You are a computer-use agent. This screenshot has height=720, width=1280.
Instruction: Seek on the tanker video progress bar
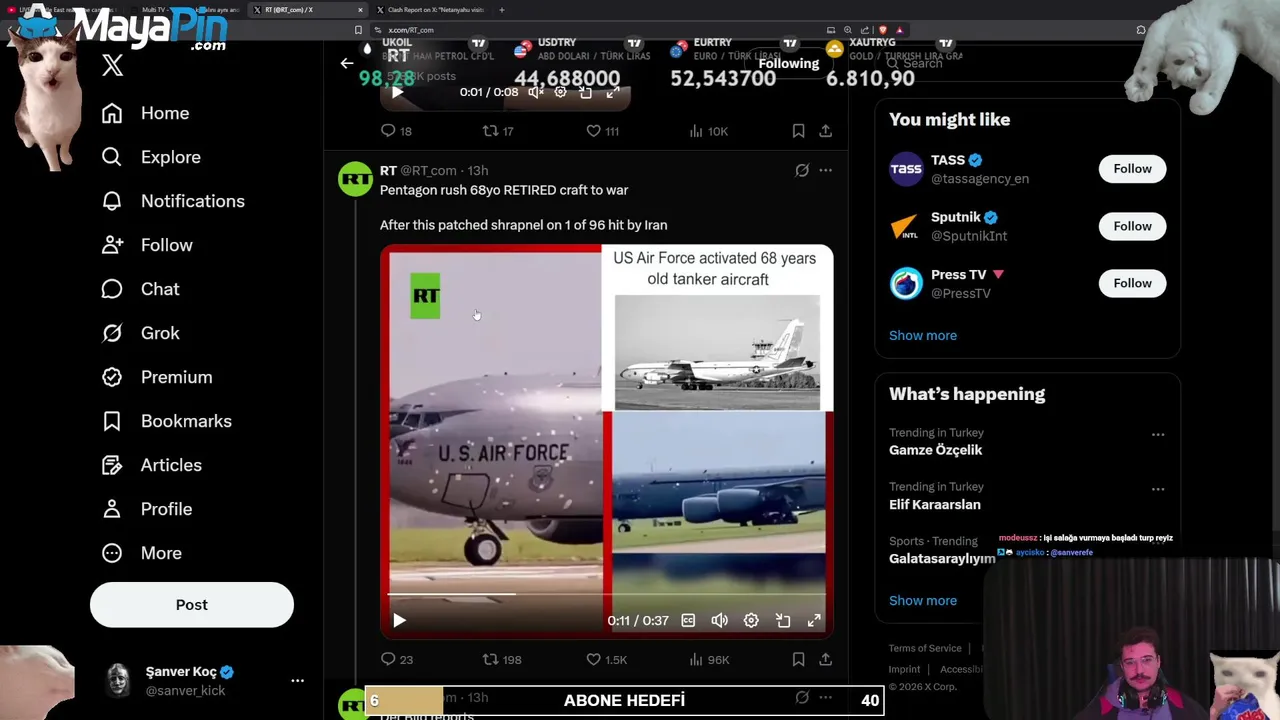[x=606, y=594]
